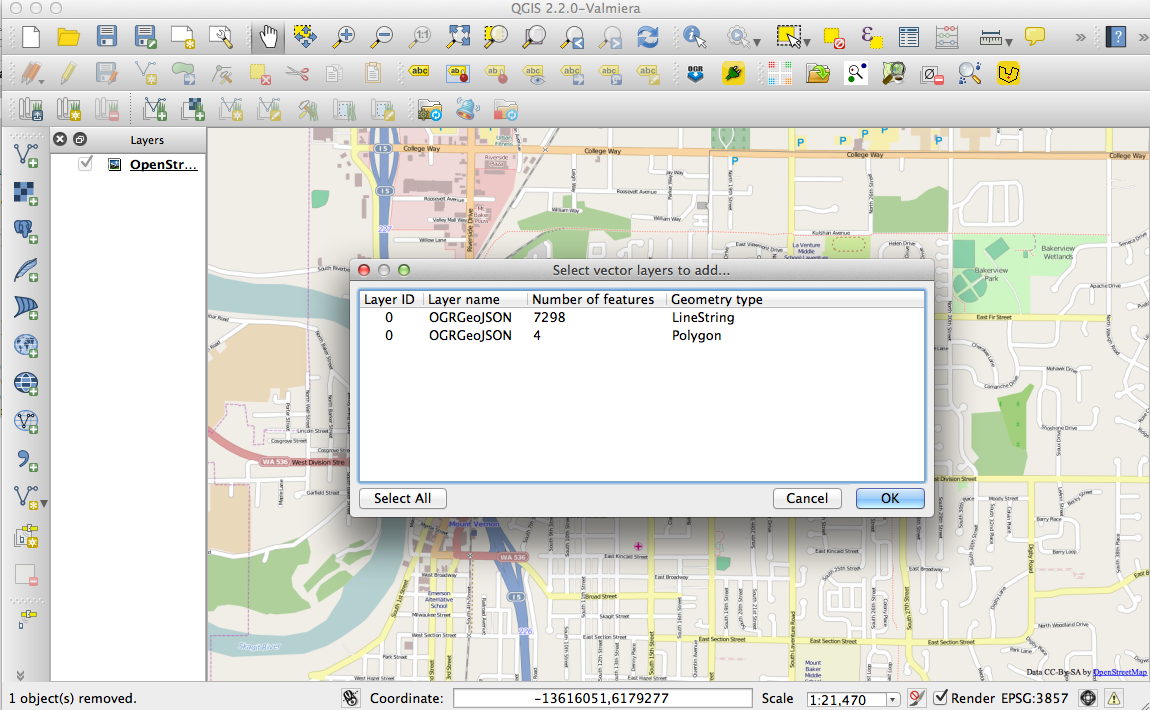Expand the Measure tool dropdown arrow
Screen dimensions: 1150x710
1009,42
